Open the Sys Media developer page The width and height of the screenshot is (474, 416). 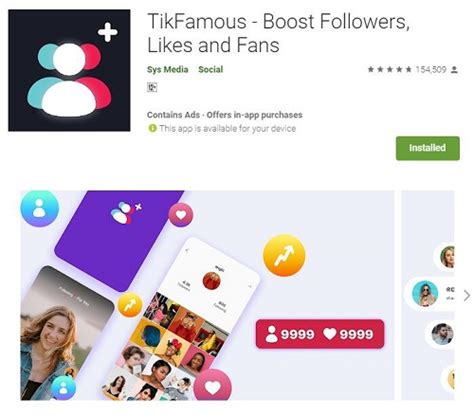point(168,69)
